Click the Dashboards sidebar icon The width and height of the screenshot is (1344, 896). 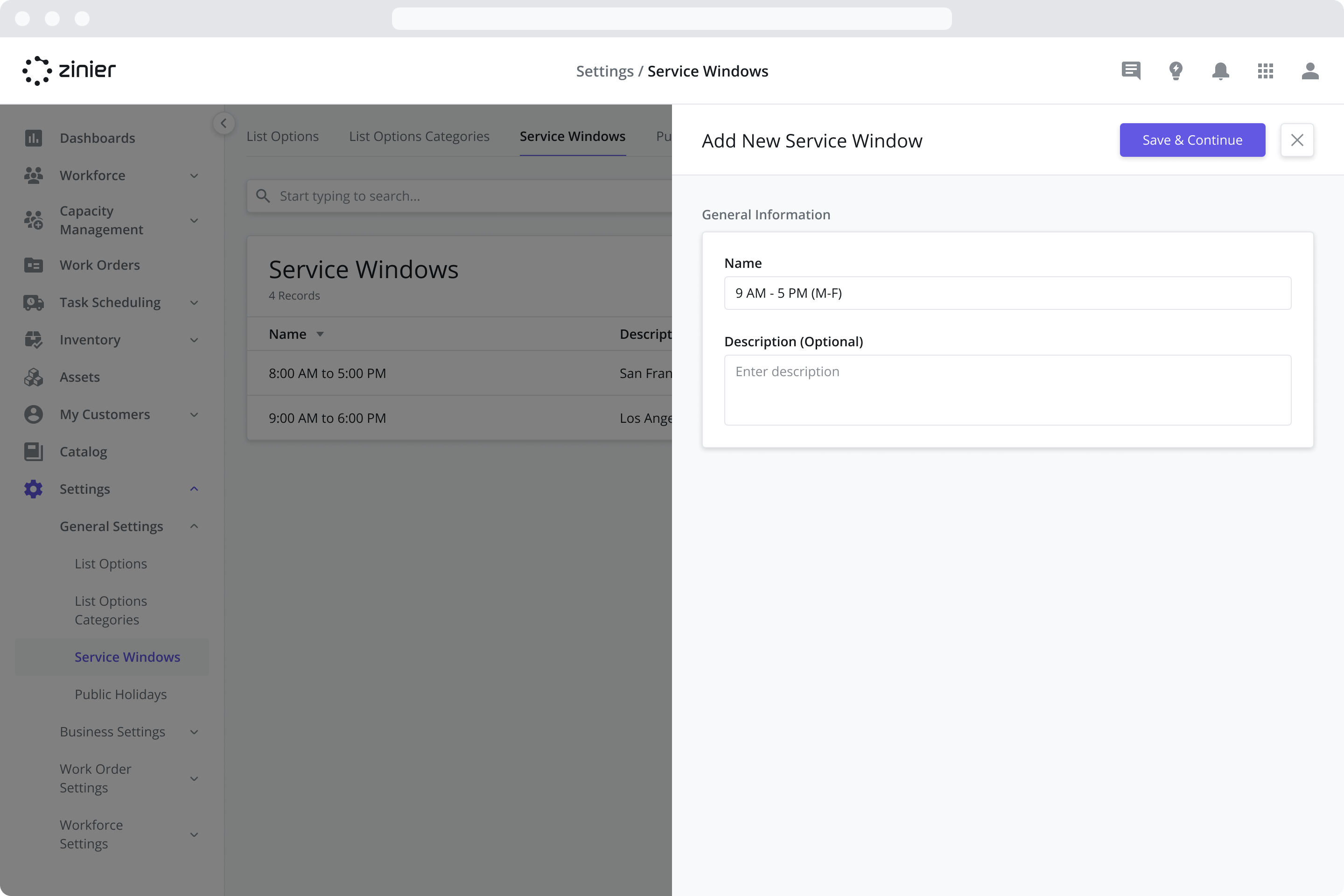[x=33, y=138]
